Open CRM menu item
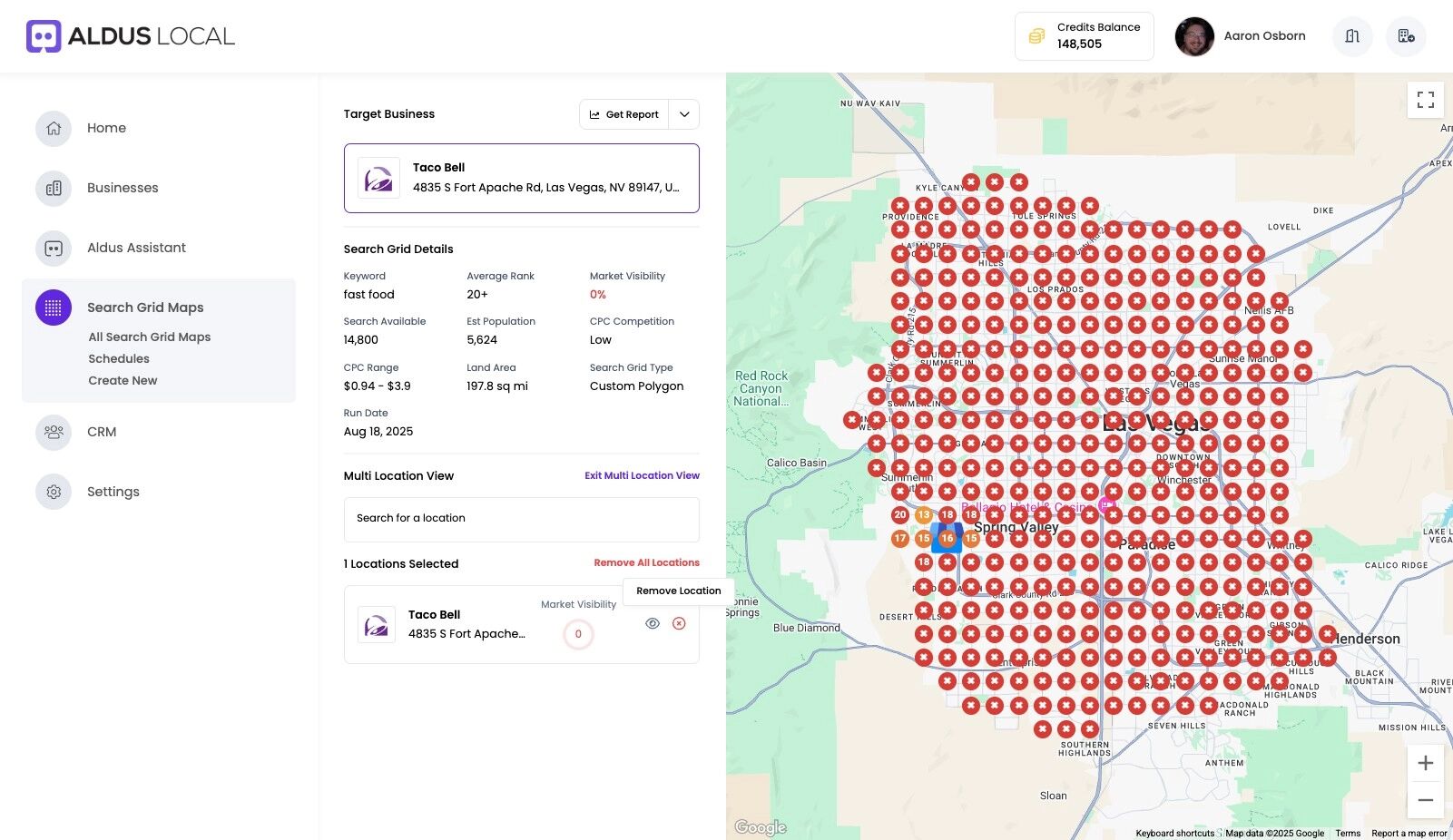1453x840 pixels. [x=102, y=432]
